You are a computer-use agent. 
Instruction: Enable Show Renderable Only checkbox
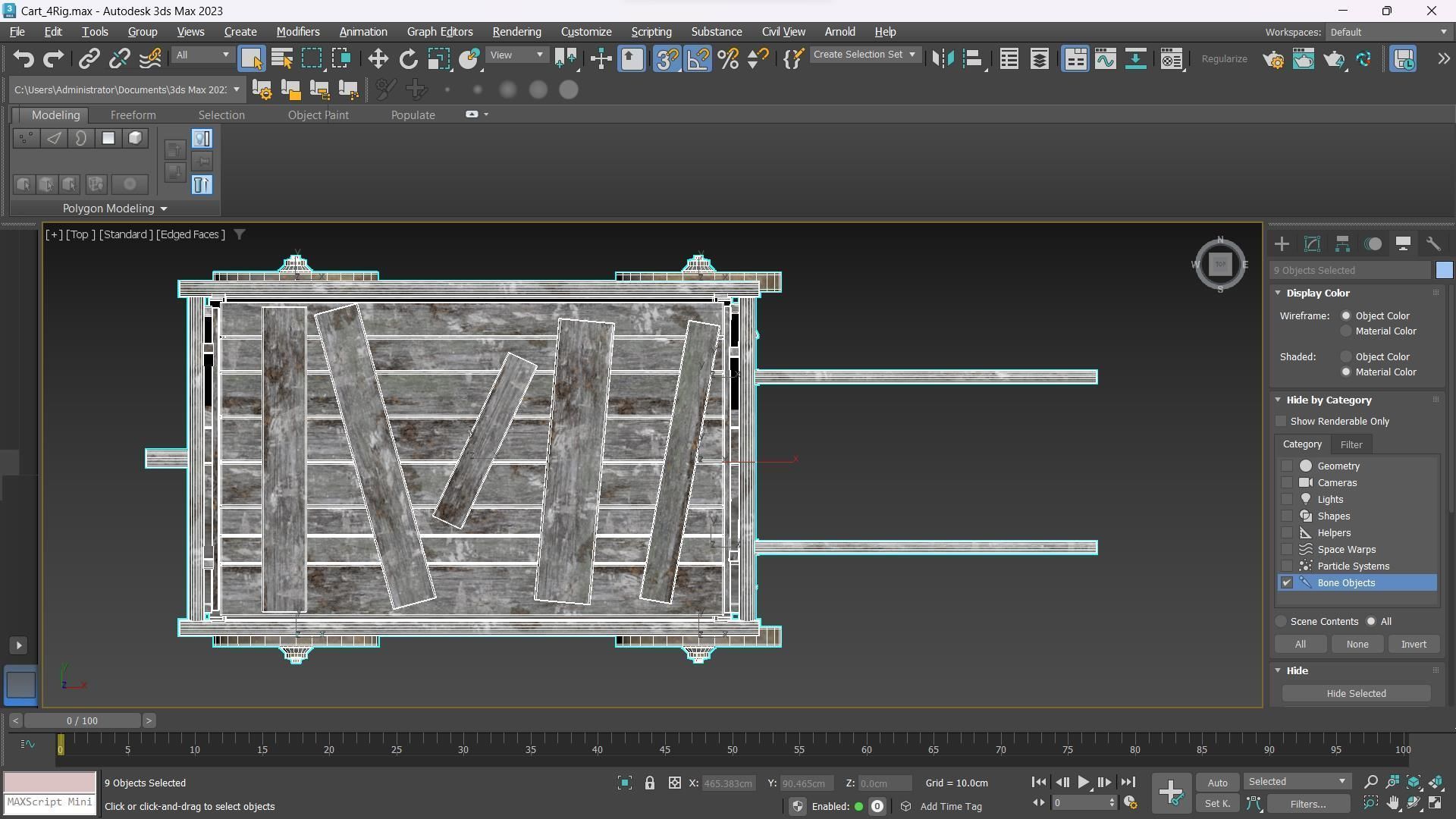(x=1282, y=422)
